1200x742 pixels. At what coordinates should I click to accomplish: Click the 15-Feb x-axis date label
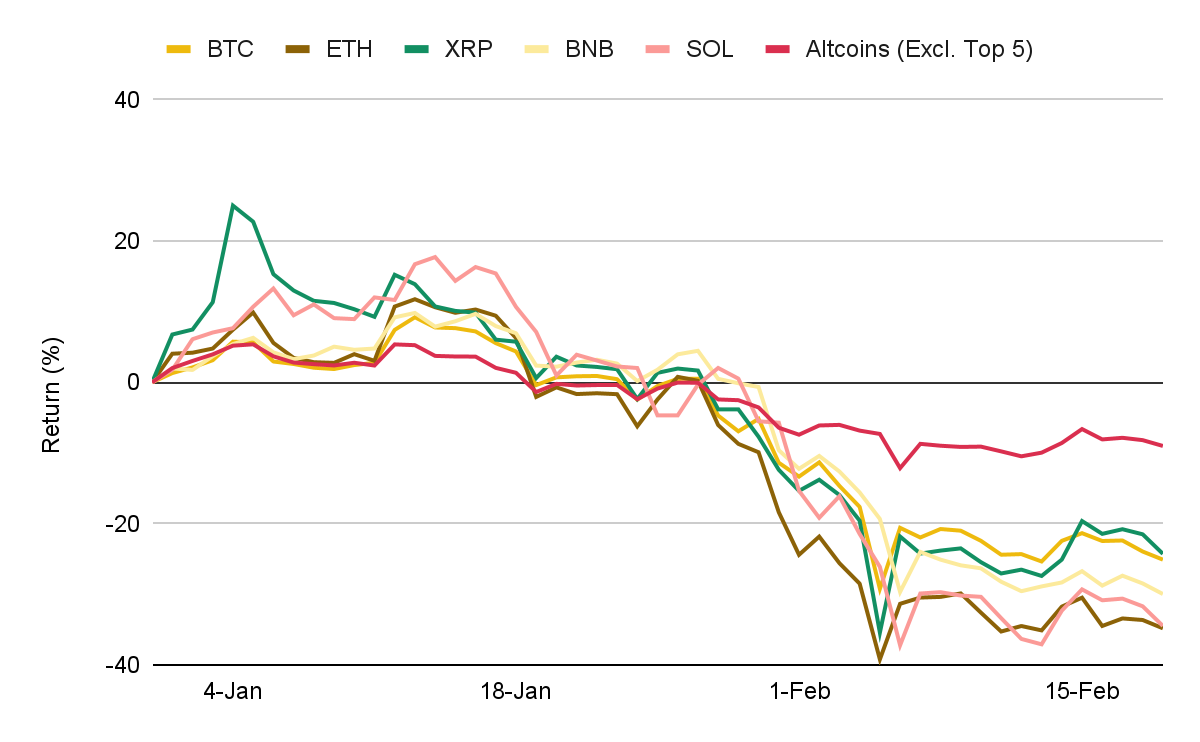[x=1082, y=692]
